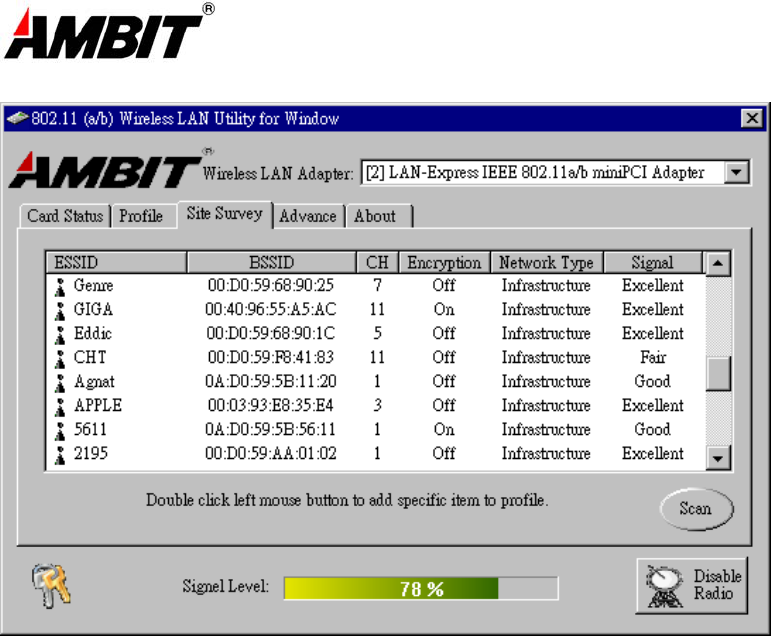The image size is (771, 636).
Task: Click the satellite dish antenna icon
Action: tap(665, 586)
